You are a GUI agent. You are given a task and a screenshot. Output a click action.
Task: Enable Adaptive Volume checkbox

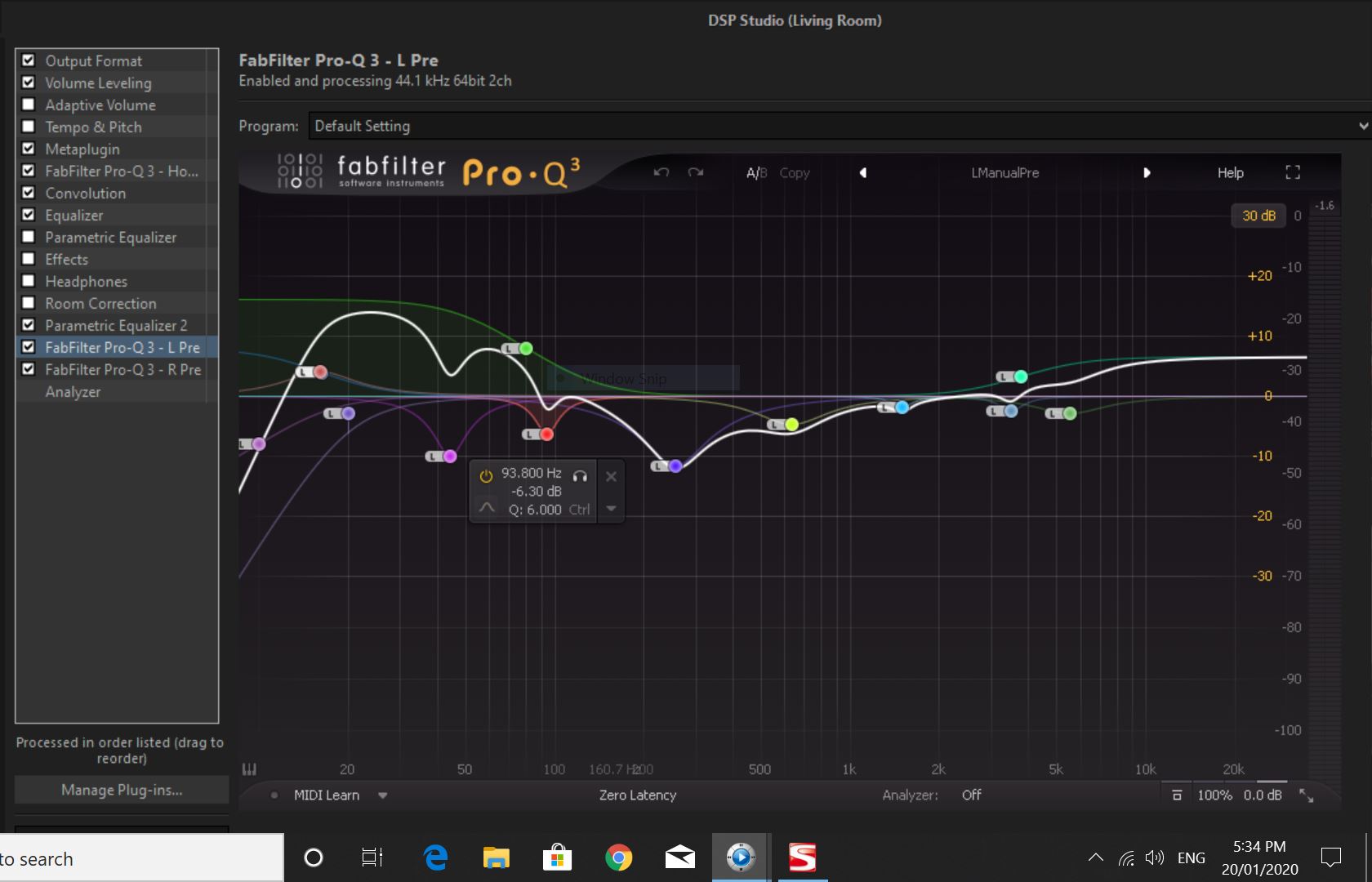coord(29,104)
